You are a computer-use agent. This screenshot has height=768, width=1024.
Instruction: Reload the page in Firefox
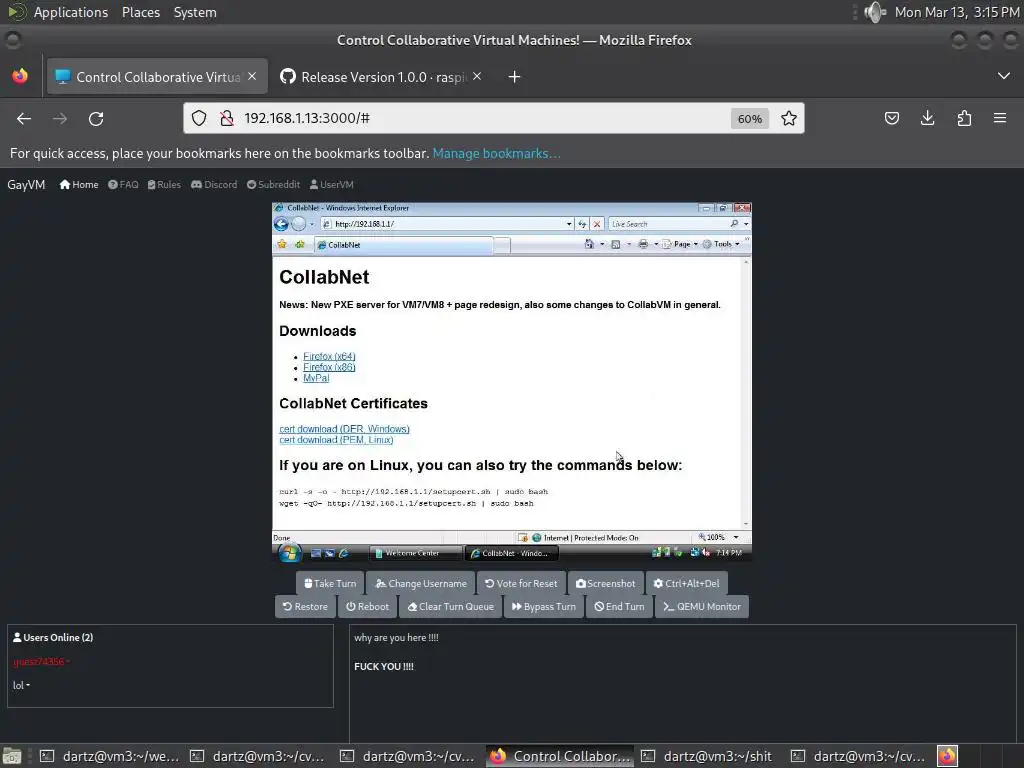96,118
